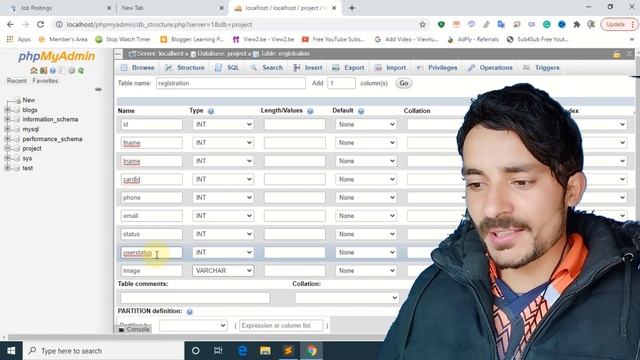Open Default dropdown for fname row
640x360 pixels.
(366, 143)
